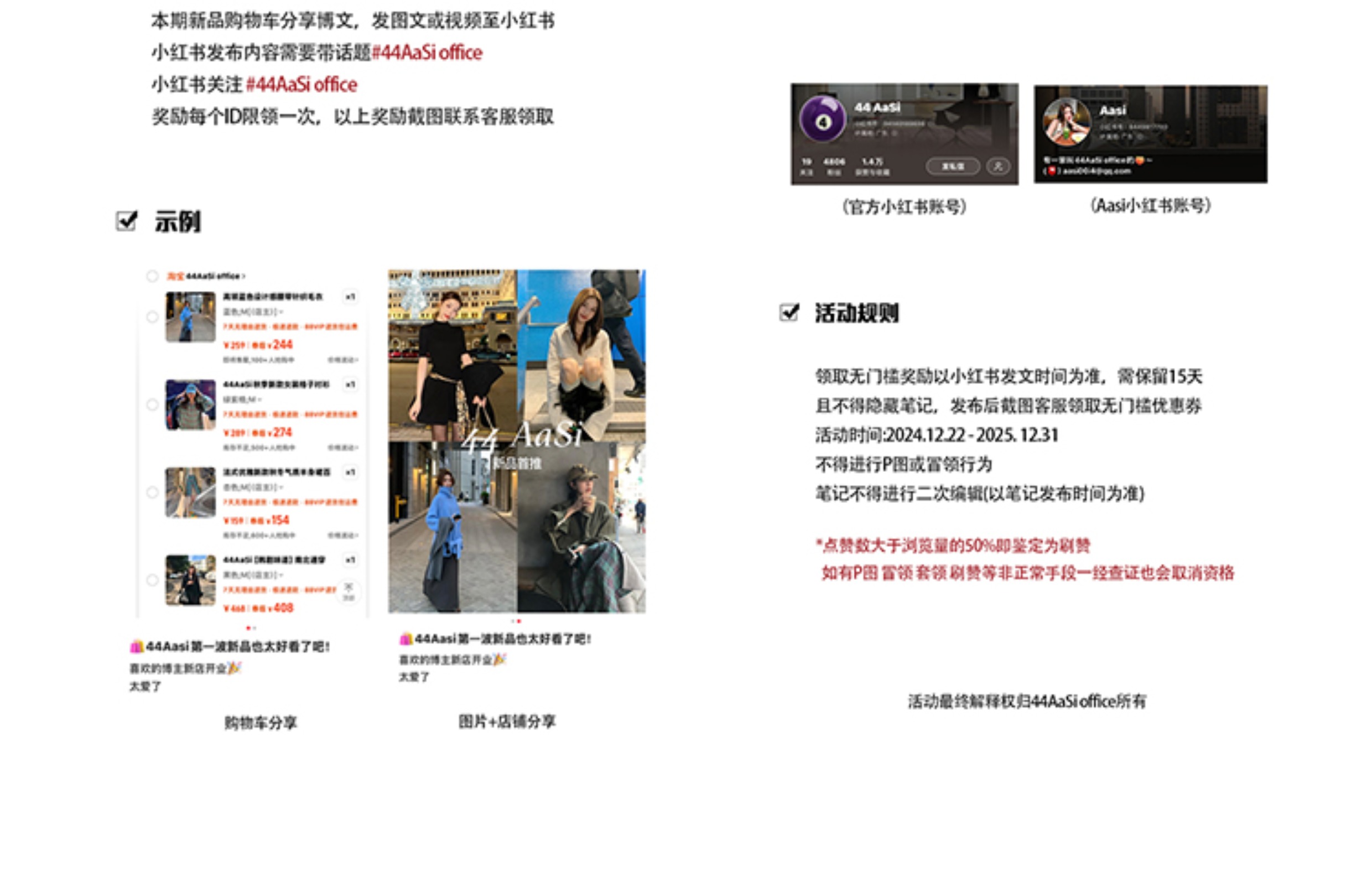Click the x1 quantity badge on first cart item
This screenshot has height=892, width=1372.
click(x=350, y=297)
